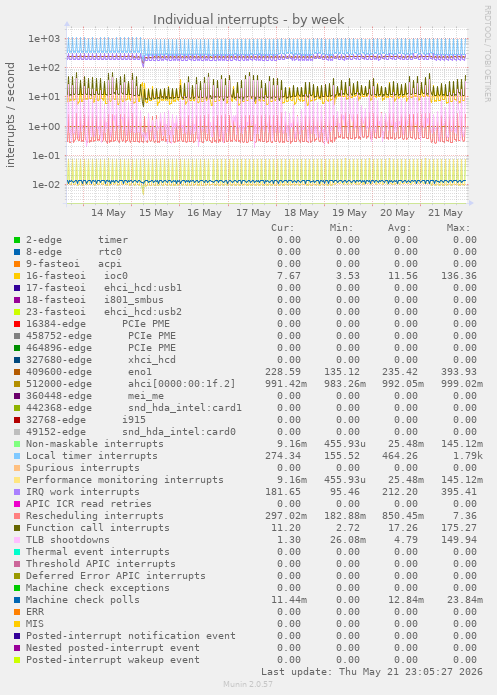497x695 pixels.
Task: Click the brown swatch for 409600-edge eno1
Action: point(17,372)
